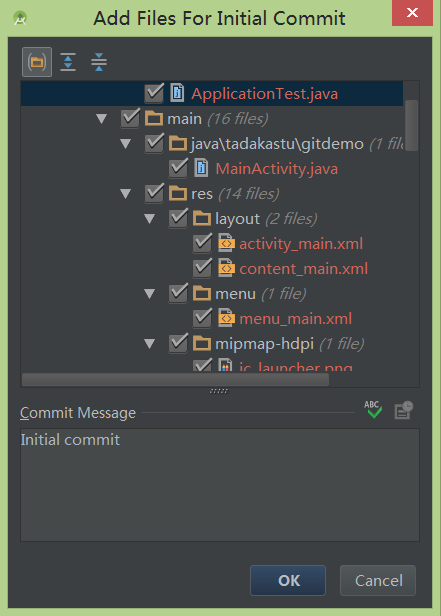The width and height of the screenshot is (441, 616).
Task: Collapse the layout folder arrow
Action: 150,219
